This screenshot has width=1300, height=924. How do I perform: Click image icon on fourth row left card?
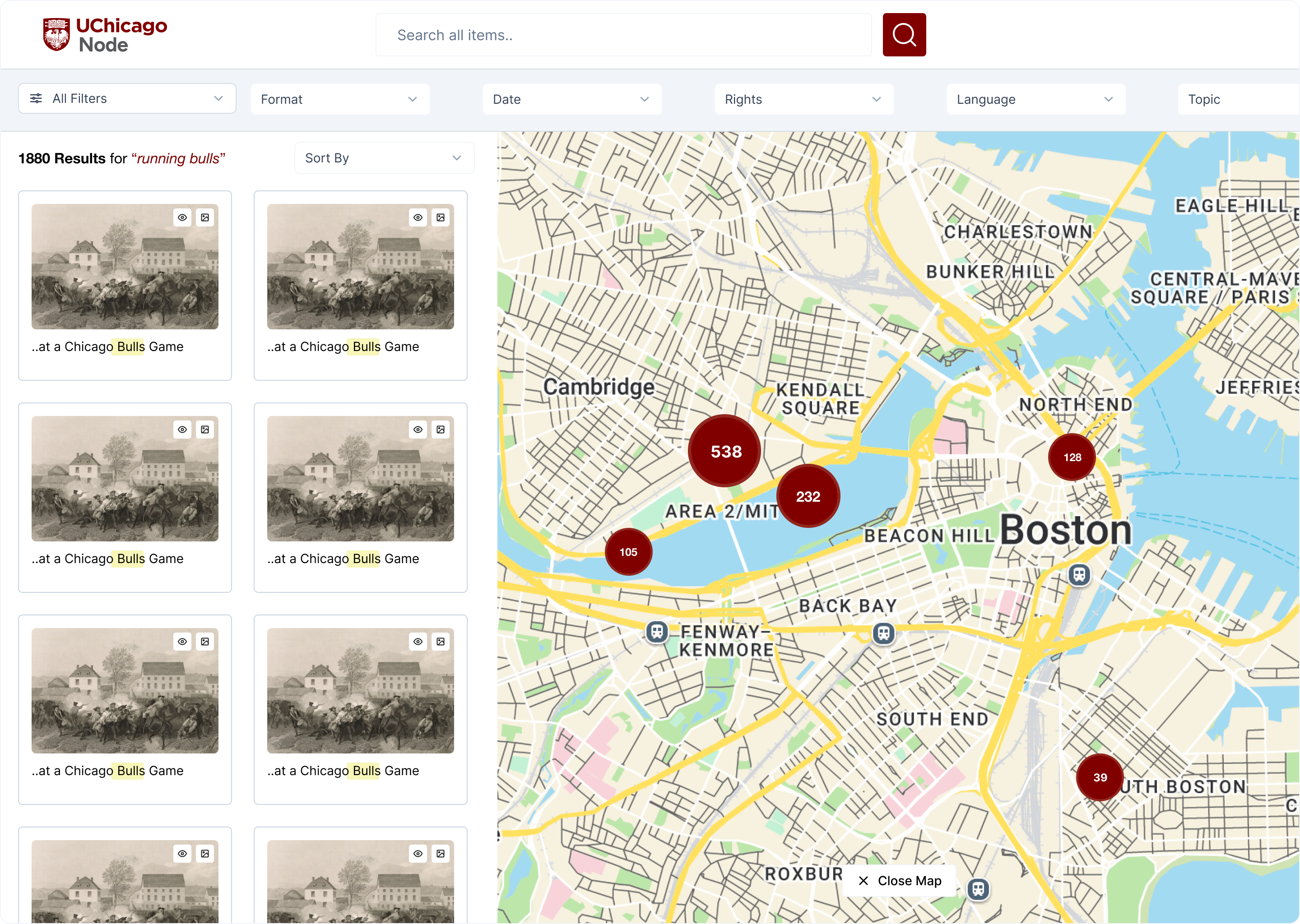click(205, 854)
